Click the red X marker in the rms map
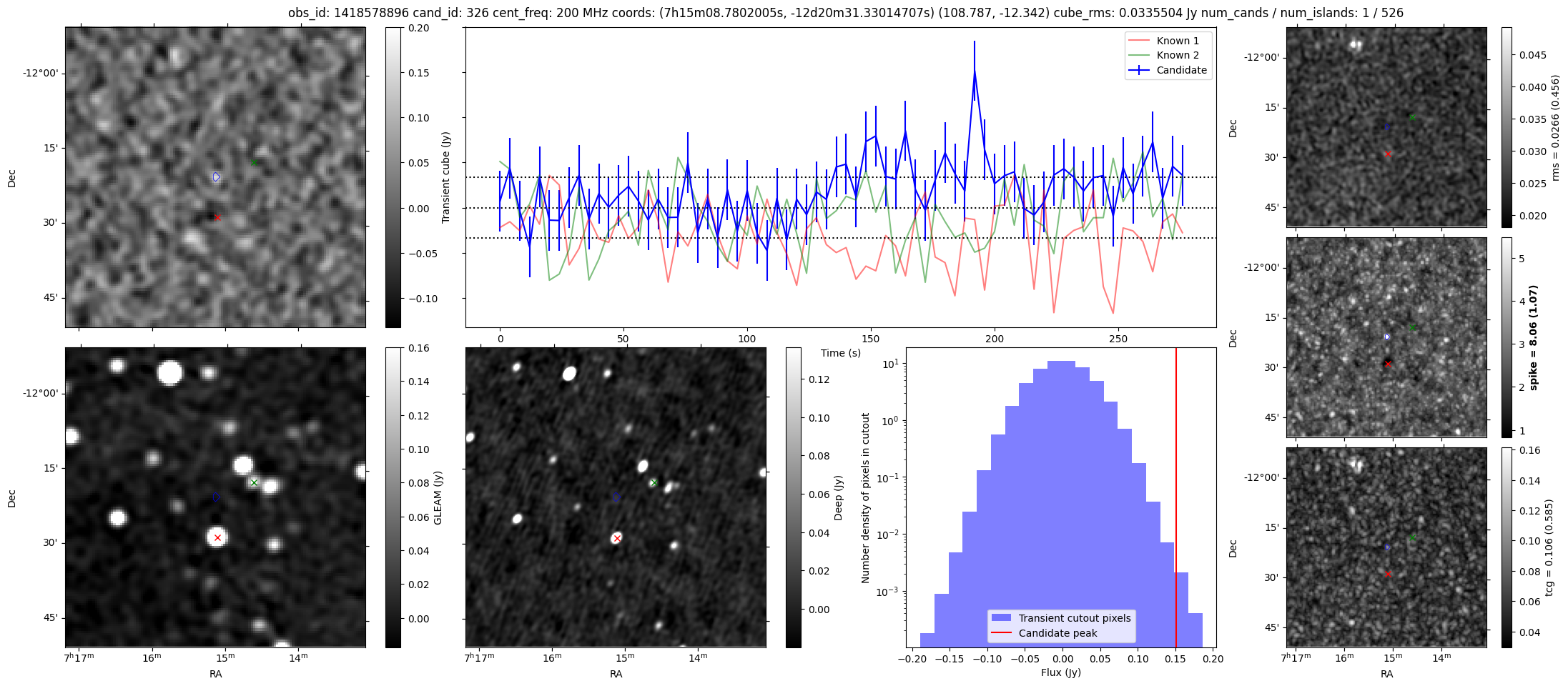1568x686 pixels. (1388, 154)
